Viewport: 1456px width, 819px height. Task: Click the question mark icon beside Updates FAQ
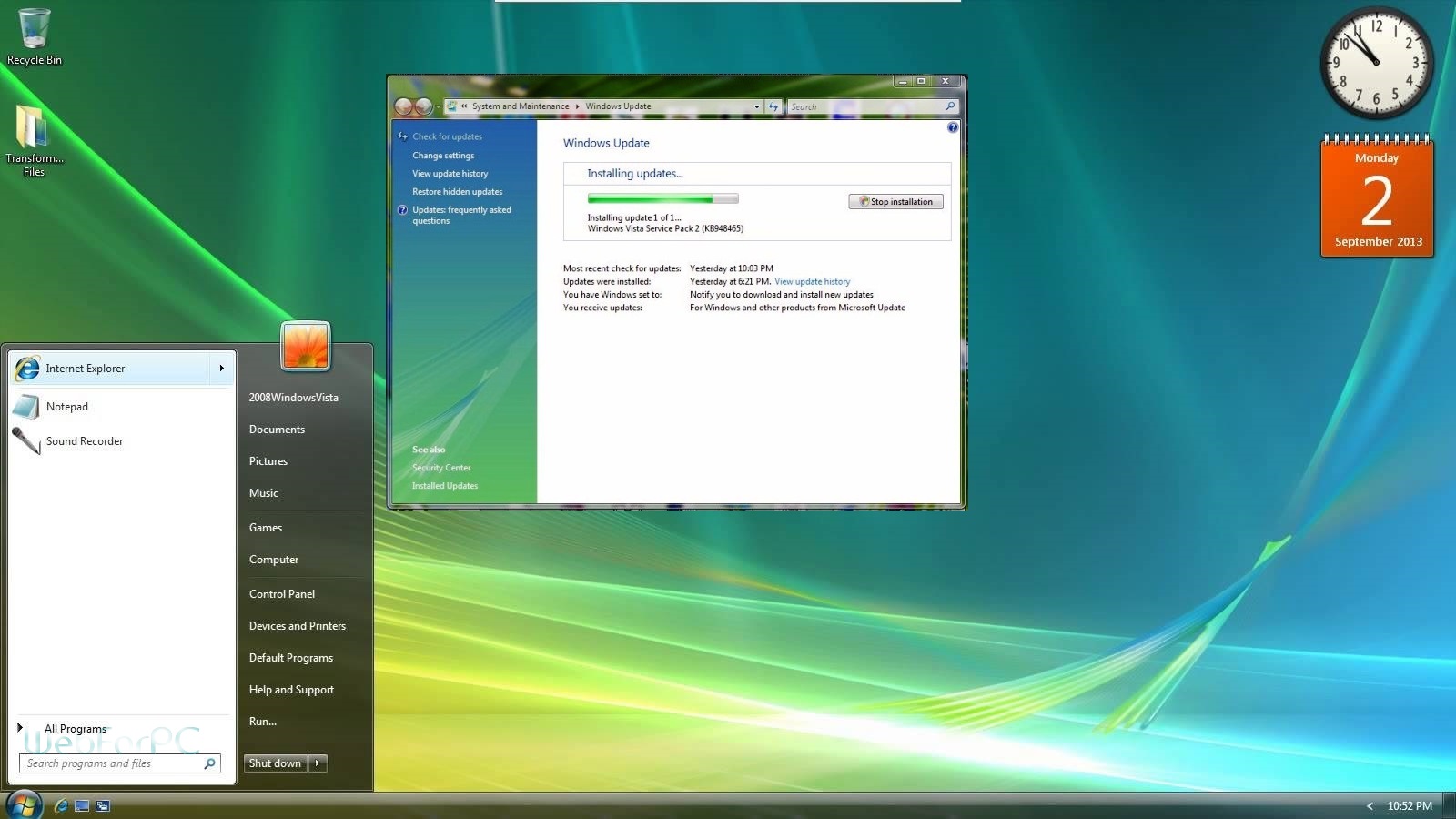(x=402, y=210)
